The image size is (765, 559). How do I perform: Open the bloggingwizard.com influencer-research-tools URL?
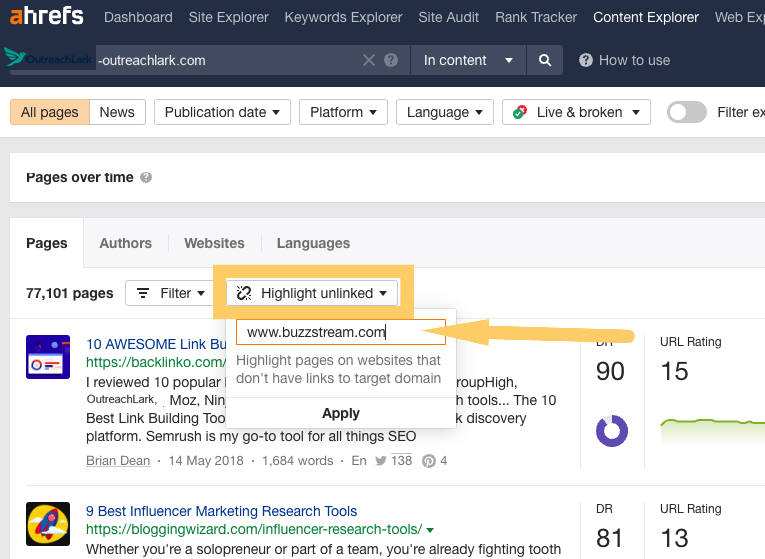(254, 529)
